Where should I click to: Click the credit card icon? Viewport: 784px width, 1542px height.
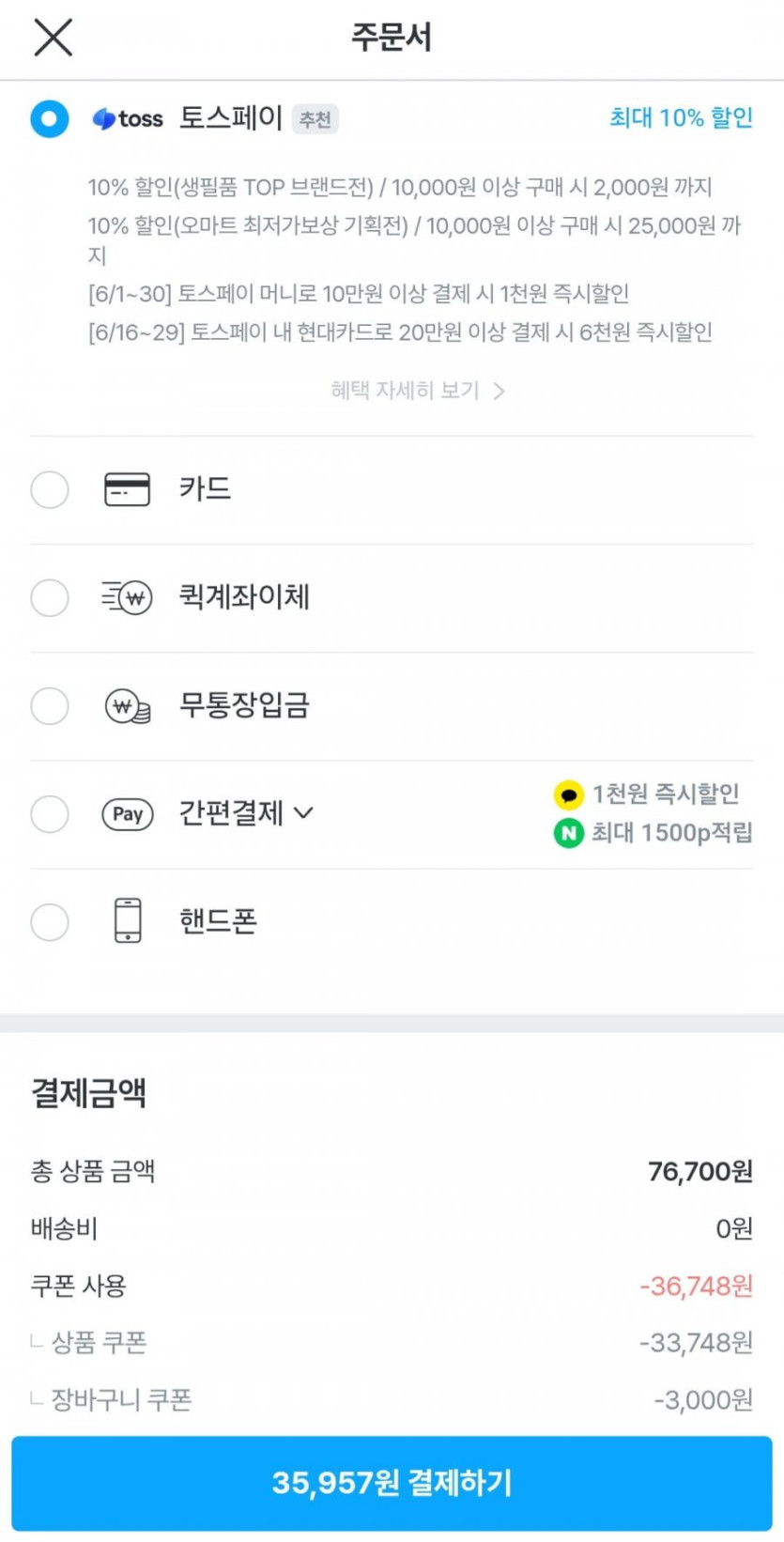click(127, 490)
